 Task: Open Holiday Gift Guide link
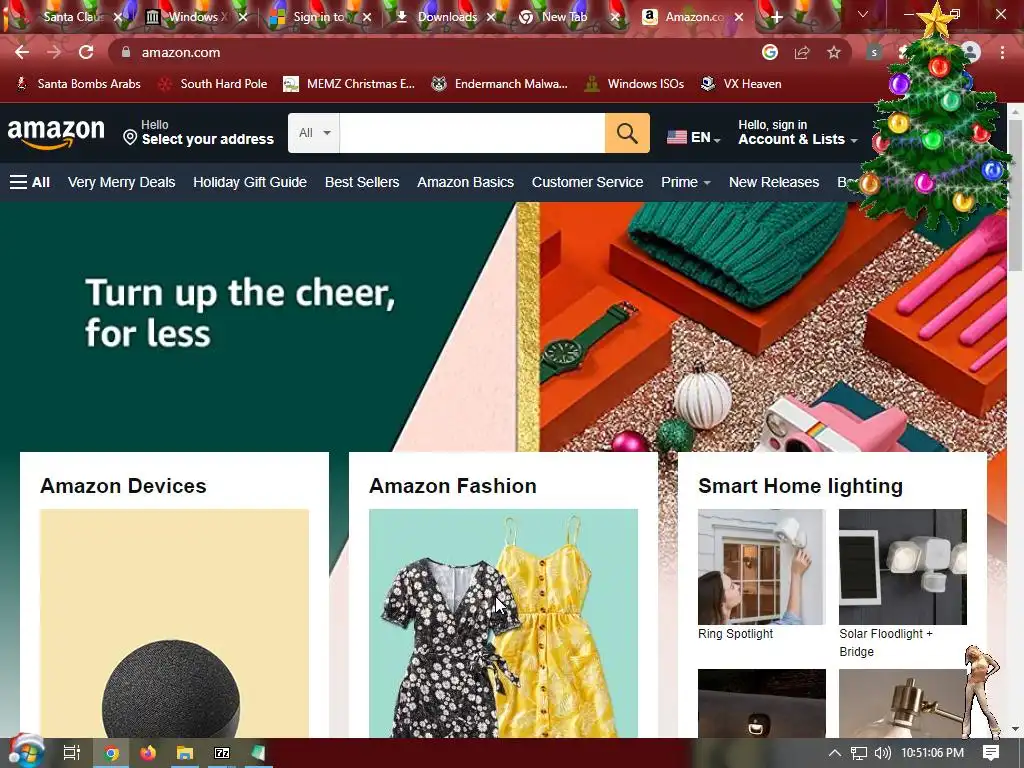tap(250, 182)
